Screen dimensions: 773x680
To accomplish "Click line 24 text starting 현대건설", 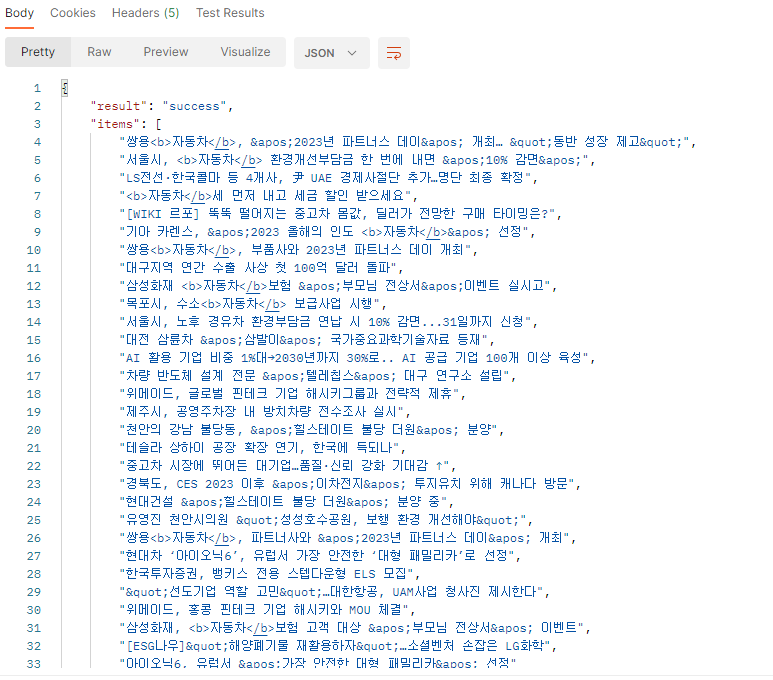I will click(283, 502).
